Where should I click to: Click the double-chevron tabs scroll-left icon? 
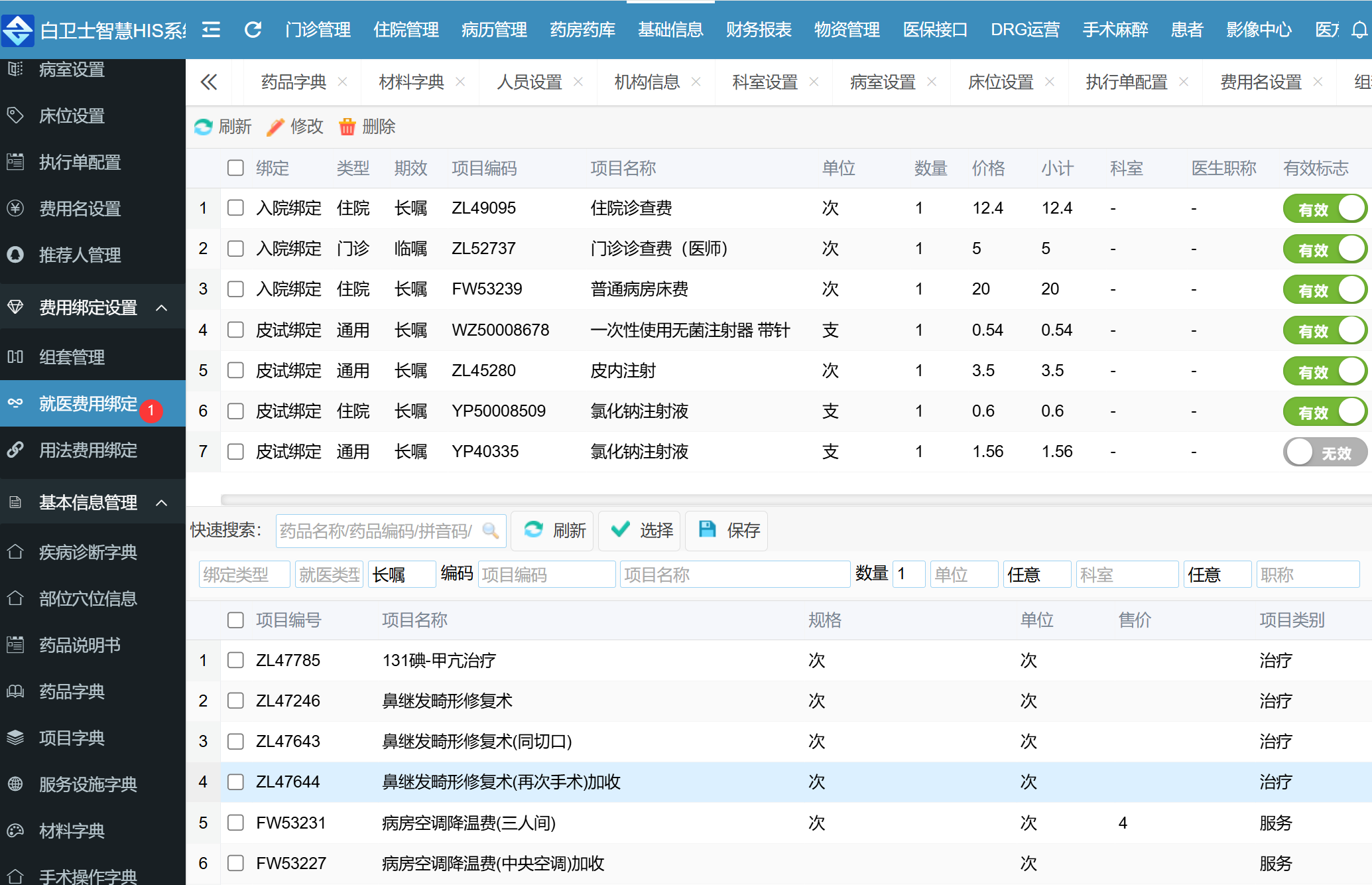[209, 82]
